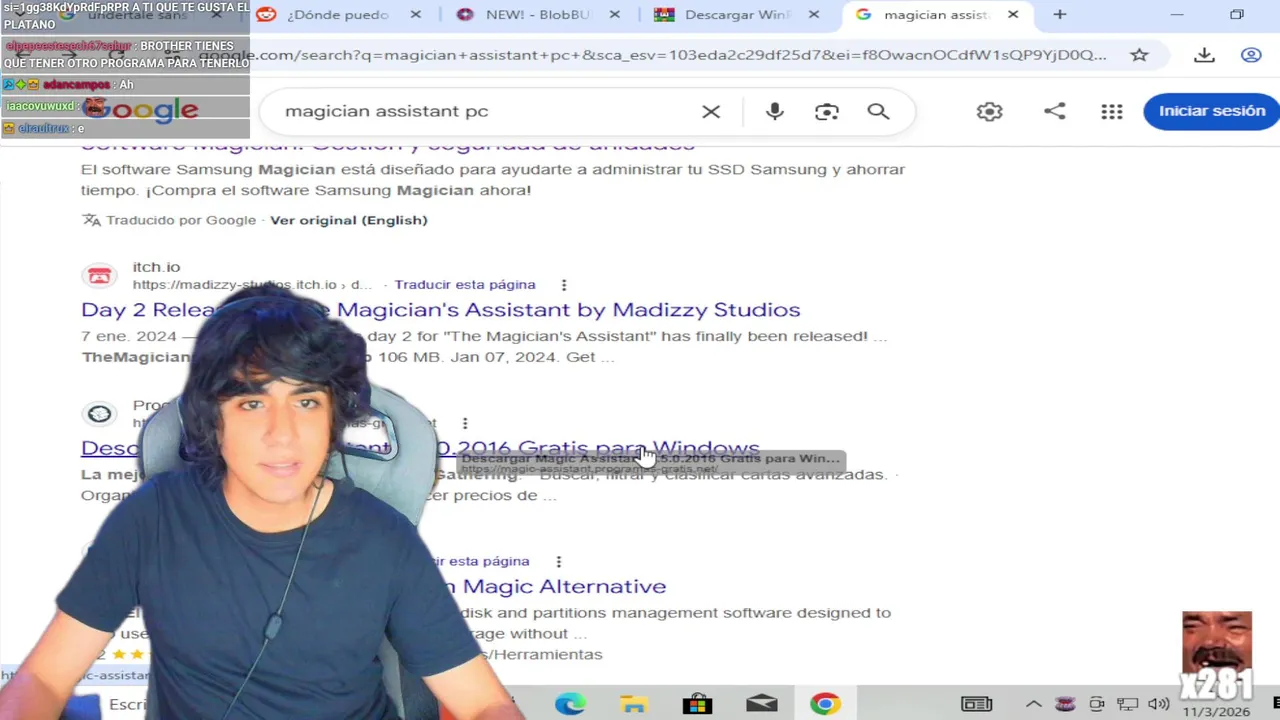The width and height of the screenshot is (1280, 720).
Task: Open Google Lens image search
Action: click(826, 111)
